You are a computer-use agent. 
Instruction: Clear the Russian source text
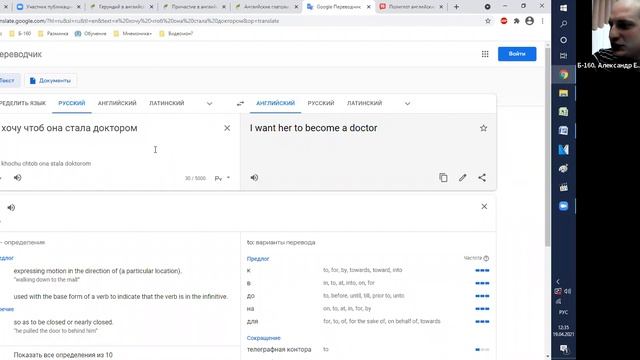227,128
